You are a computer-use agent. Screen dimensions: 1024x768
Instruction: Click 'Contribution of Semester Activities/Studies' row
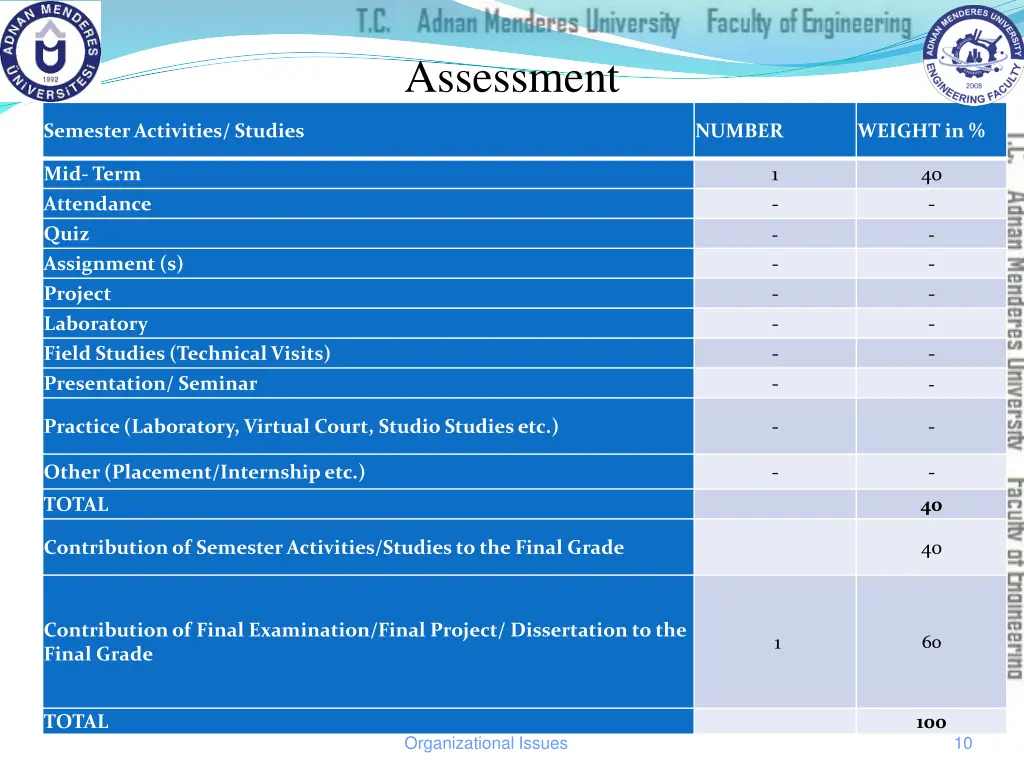pos(368,547)
